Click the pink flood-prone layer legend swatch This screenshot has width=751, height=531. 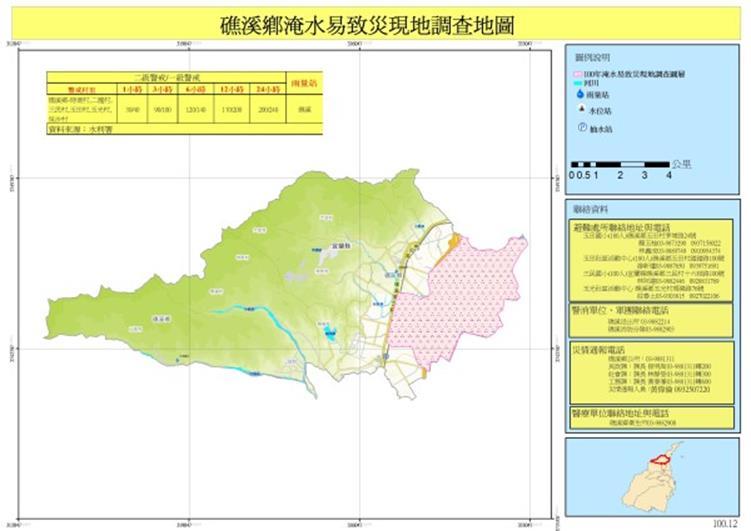(578, 75)
